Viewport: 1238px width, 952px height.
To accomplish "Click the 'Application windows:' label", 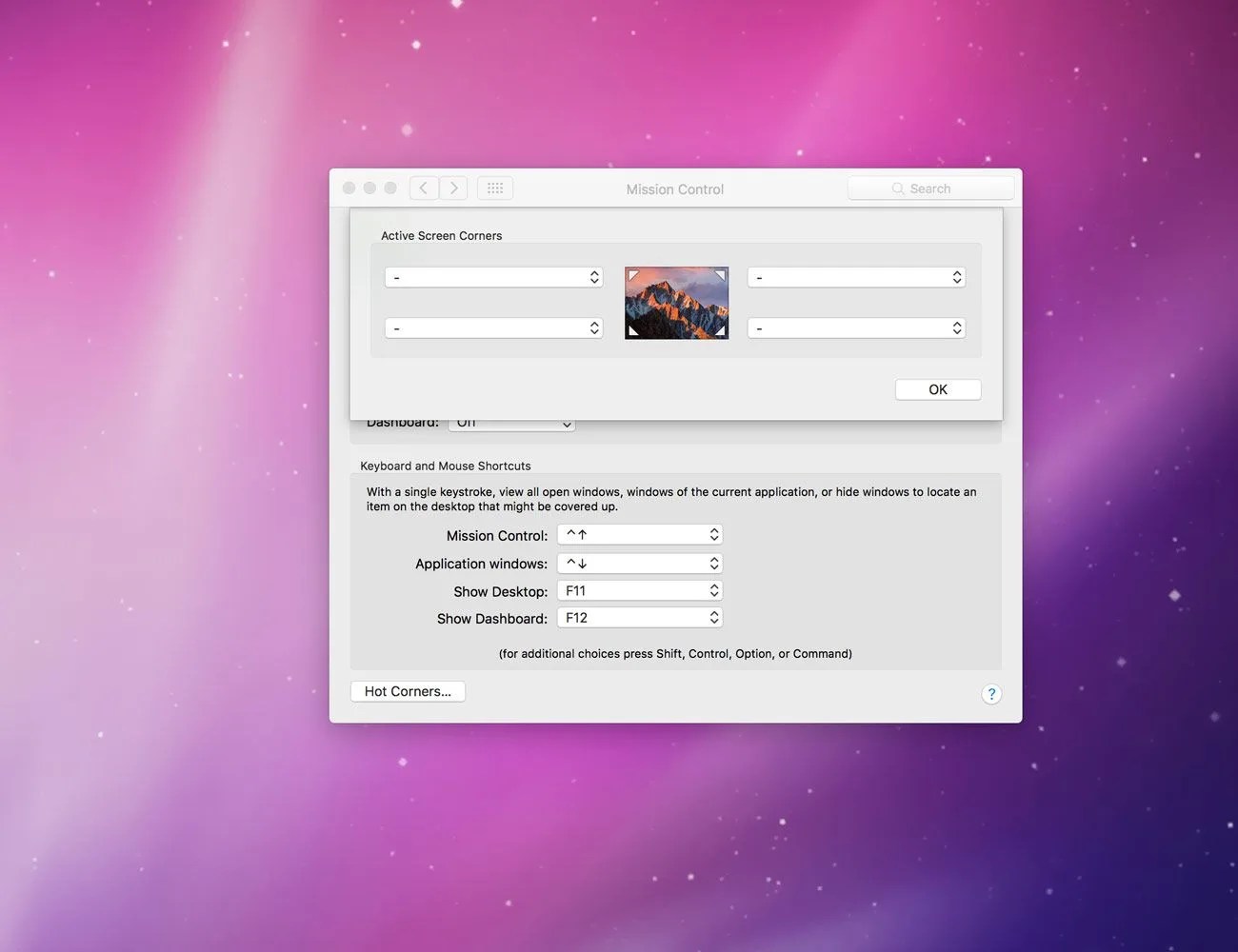I will pyautogui.click(x=482, y=564).
